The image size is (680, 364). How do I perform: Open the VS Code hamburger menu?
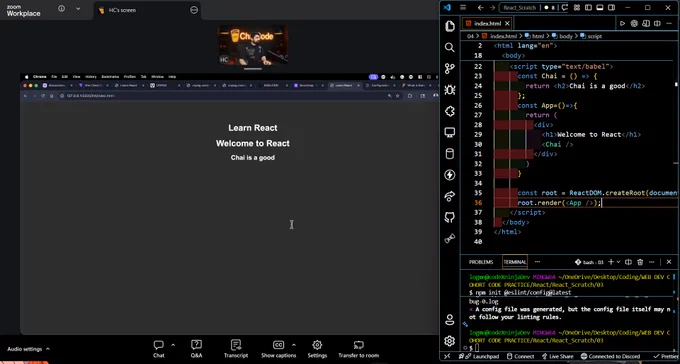pyautogui.click(x=463, y=7)
